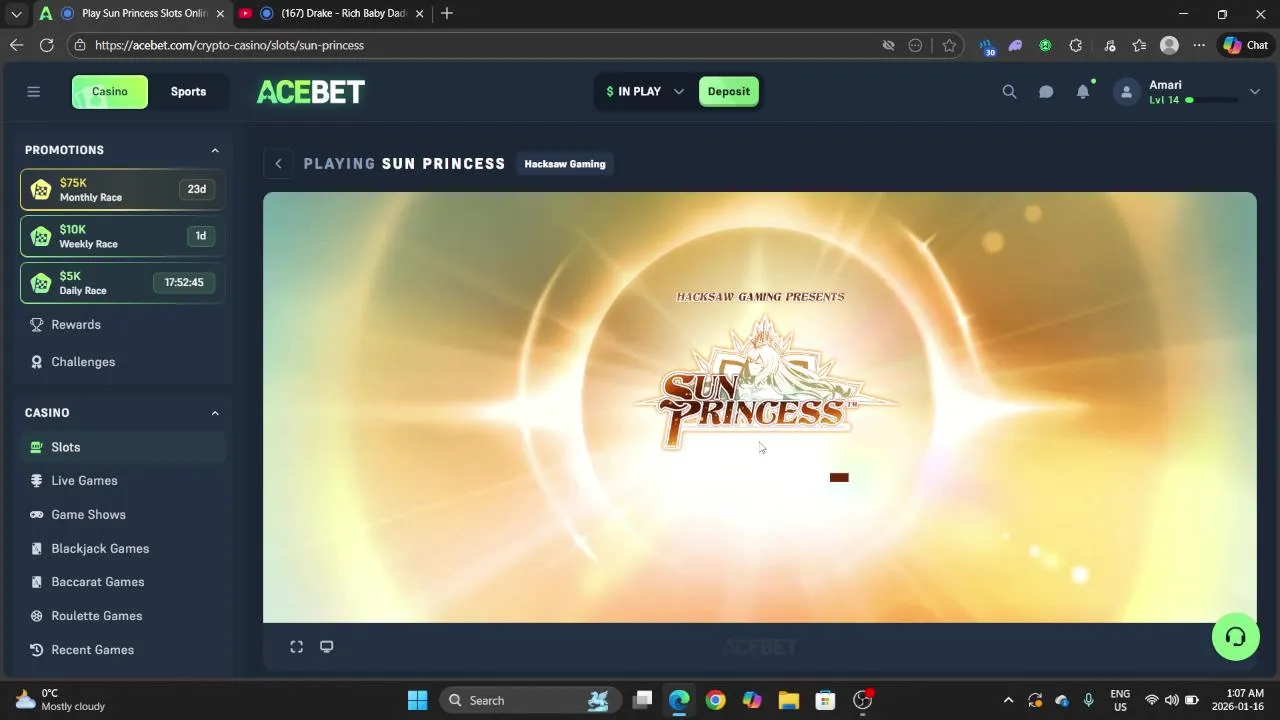Click the taskbar volume icon
The width and height of the screenshot is (1280, 720).
click(x=1171, y=700)
